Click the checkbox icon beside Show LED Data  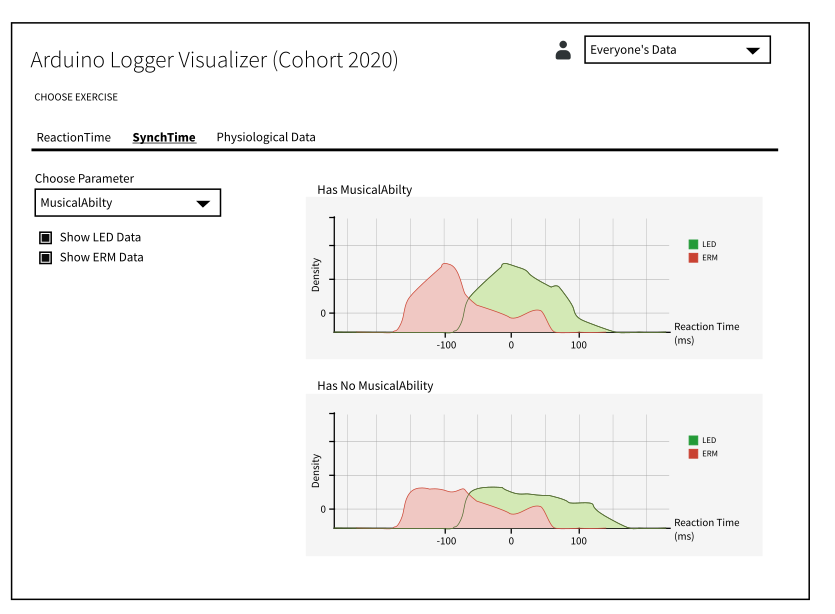click(45, 237)
